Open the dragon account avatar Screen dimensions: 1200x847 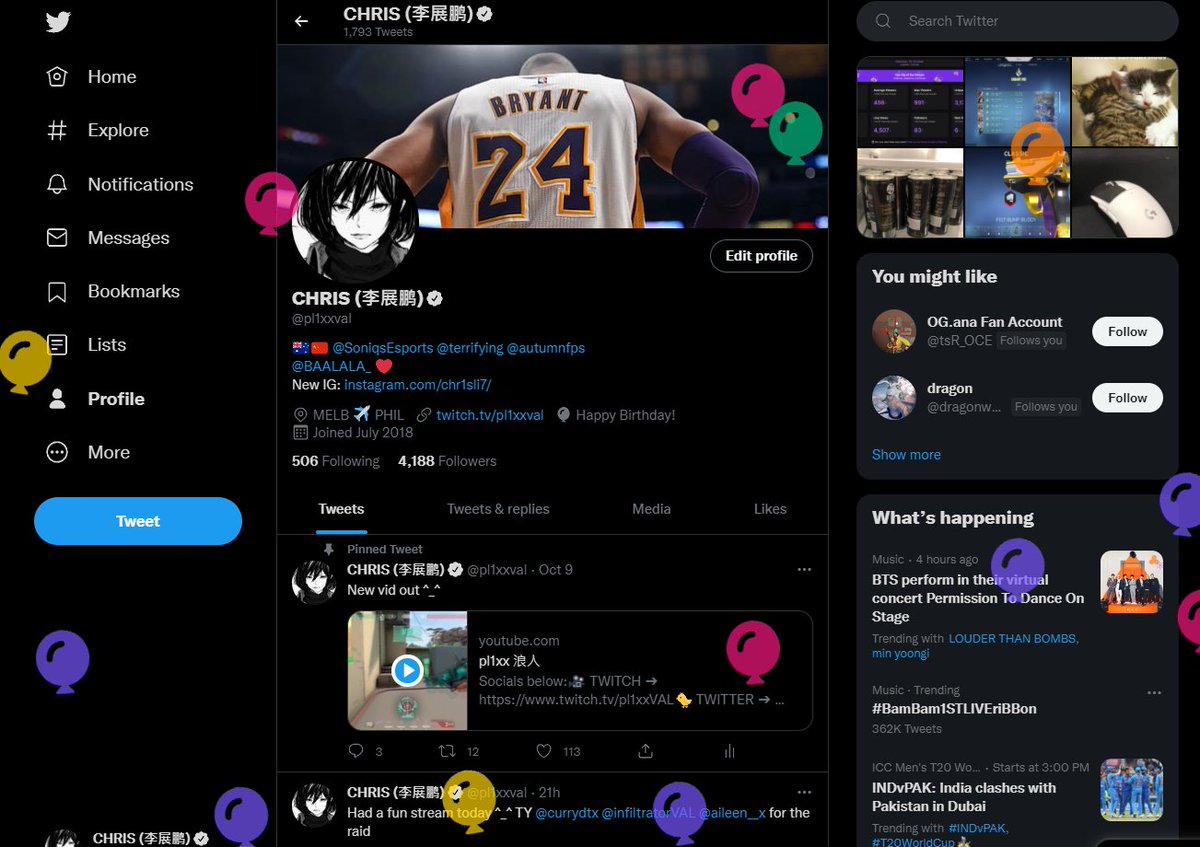tap(894, 398)
